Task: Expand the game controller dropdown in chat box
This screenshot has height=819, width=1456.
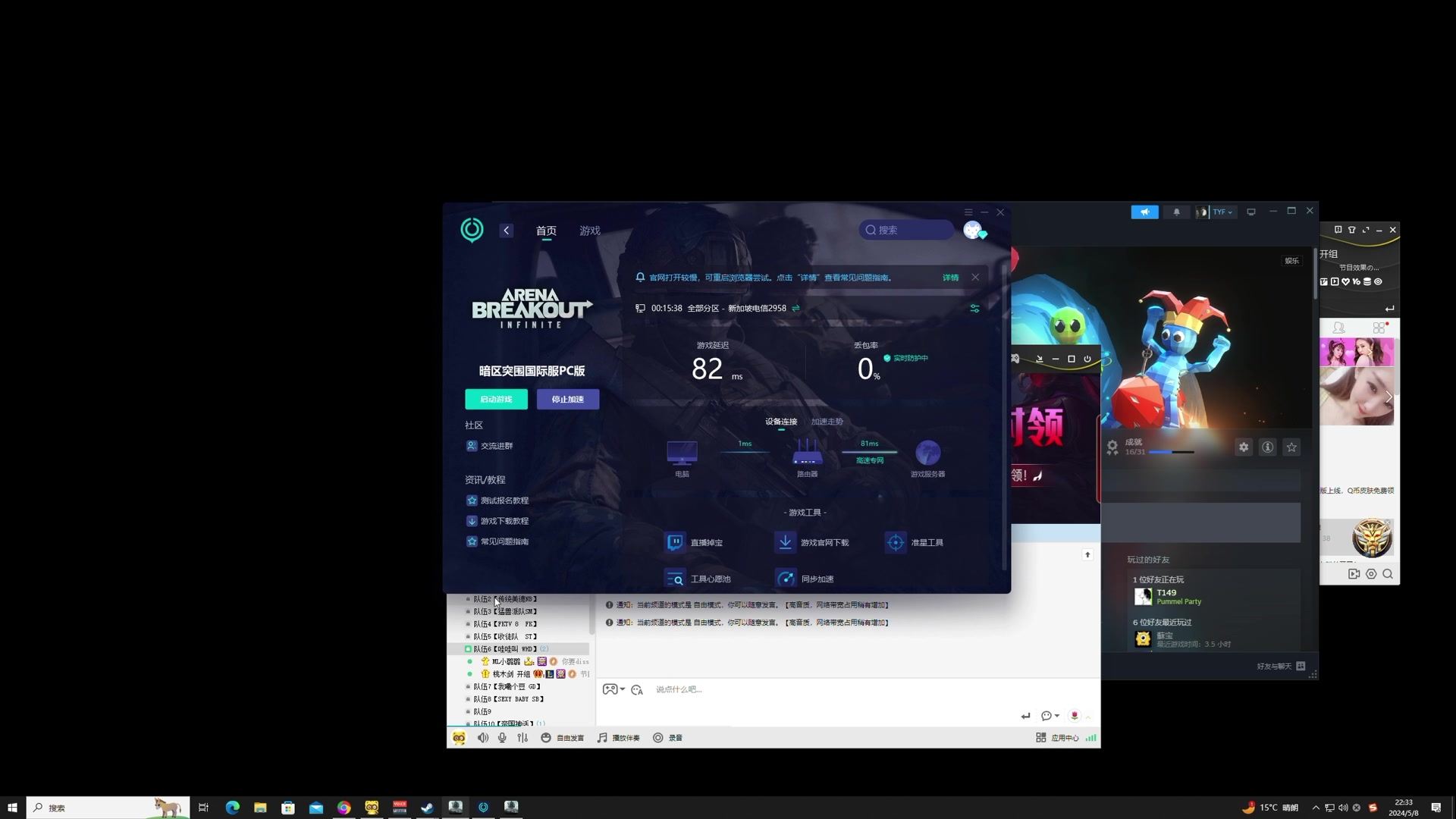Action: pos(623,689)
